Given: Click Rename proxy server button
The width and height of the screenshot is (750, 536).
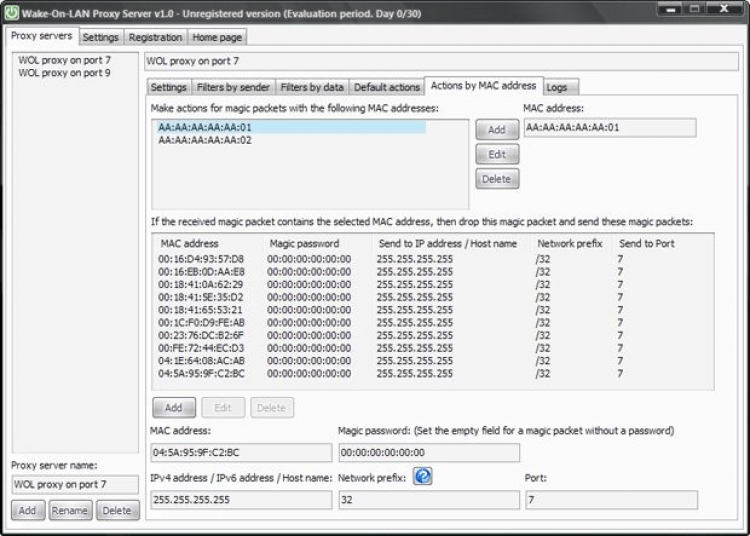Looking at the screenshot, I should (x=70, y=510).
